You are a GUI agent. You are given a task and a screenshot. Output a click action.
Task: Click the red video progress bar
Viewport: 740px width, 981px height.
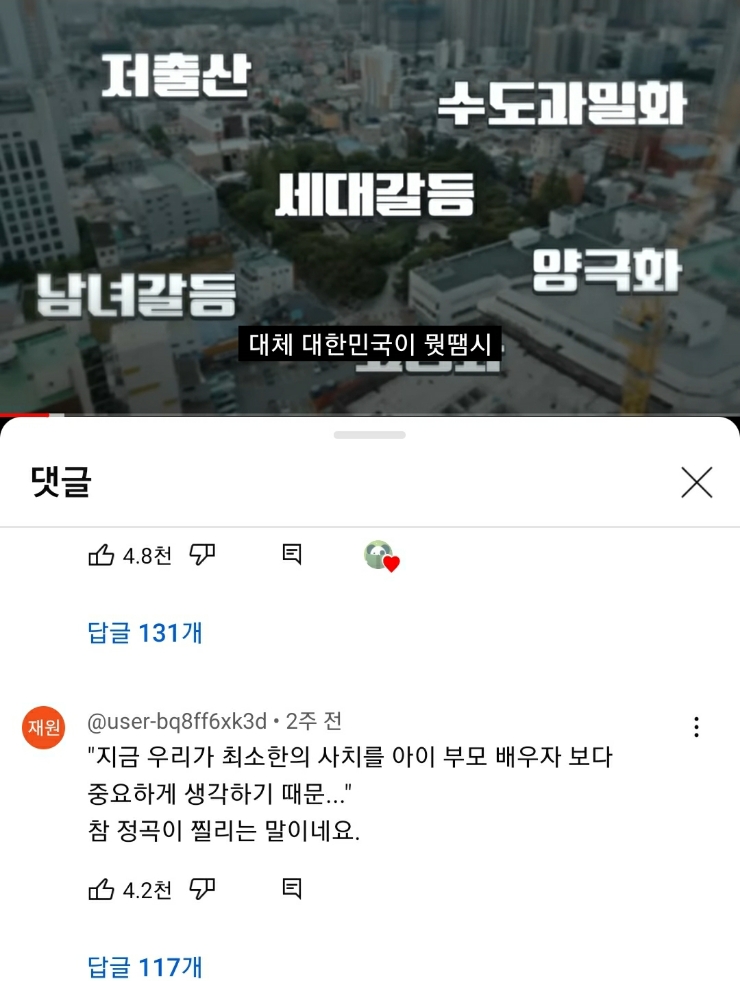pos(25,414)
